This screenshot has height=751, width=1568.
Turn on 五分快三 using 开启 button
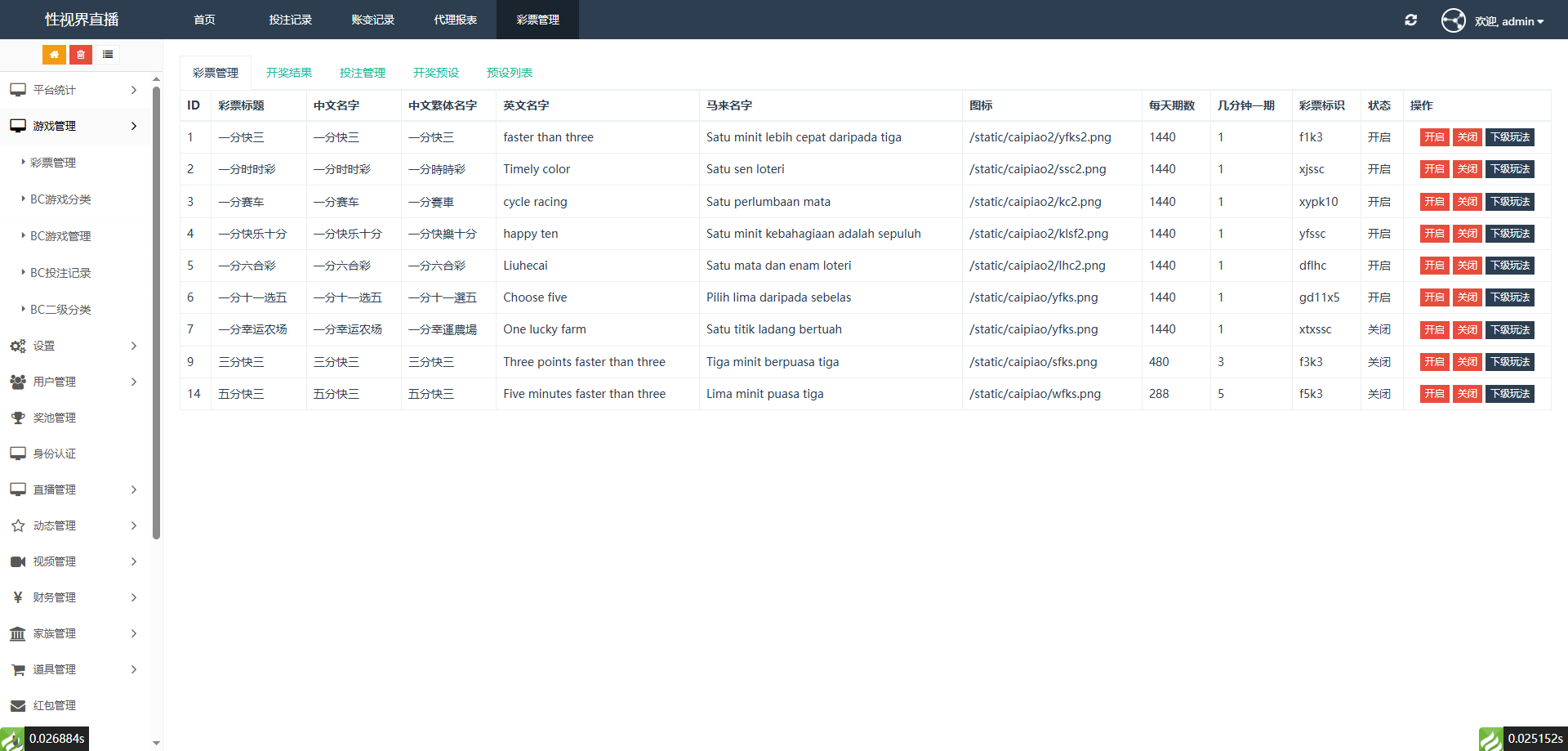tap(1434, 394)
